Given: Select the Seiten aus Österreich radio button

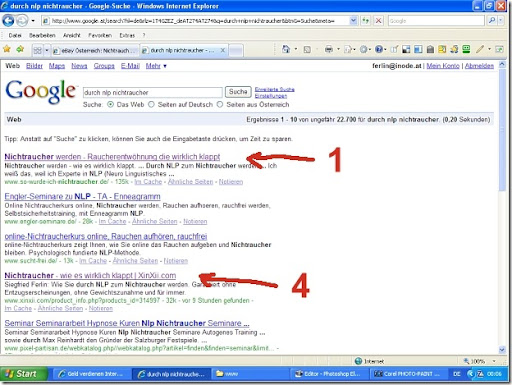Looking at the screenshot, I should pyautogui.click(x=220, y=105).
